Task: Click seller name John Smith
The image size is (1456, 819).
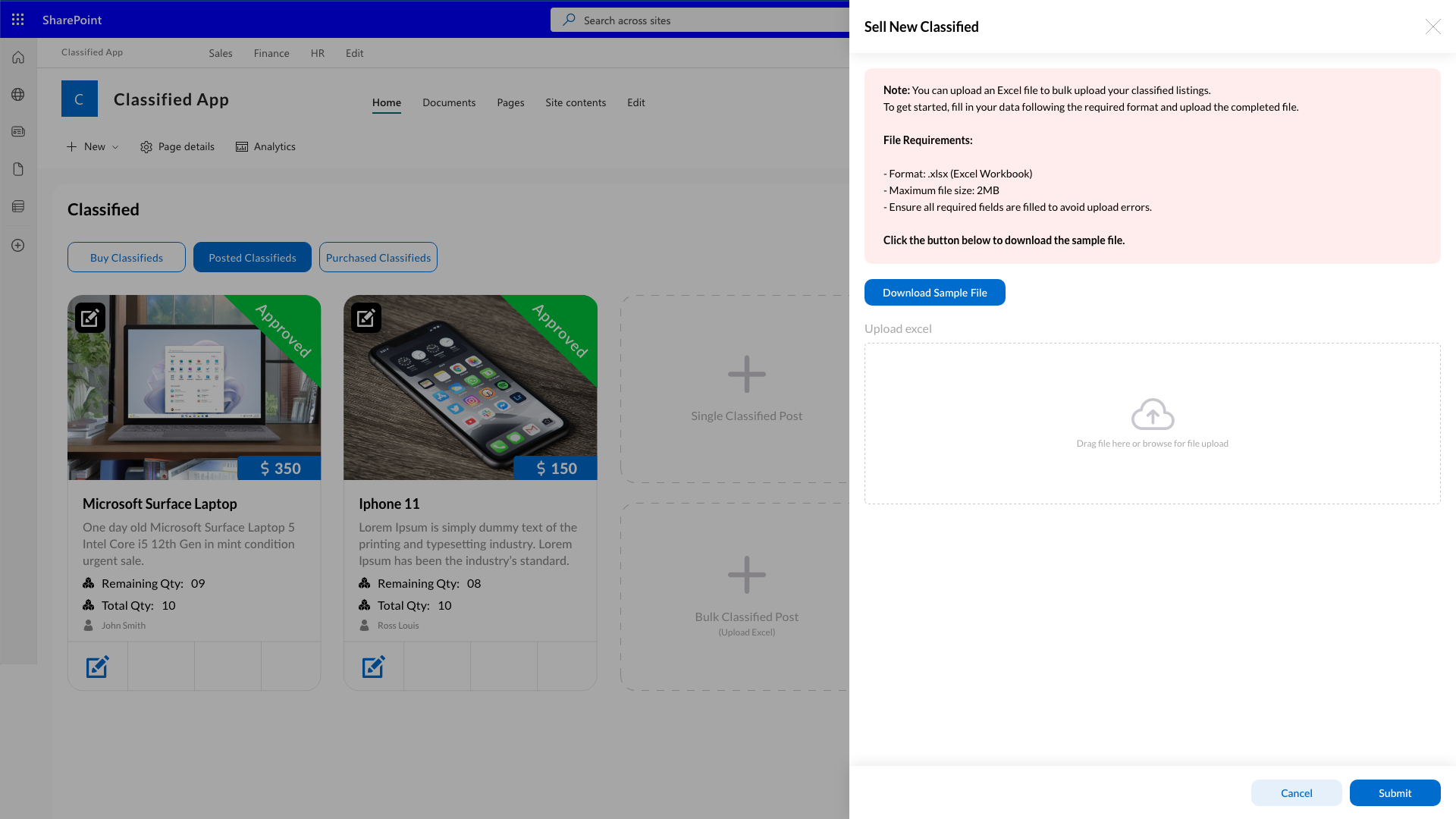Action: [124, 626]
